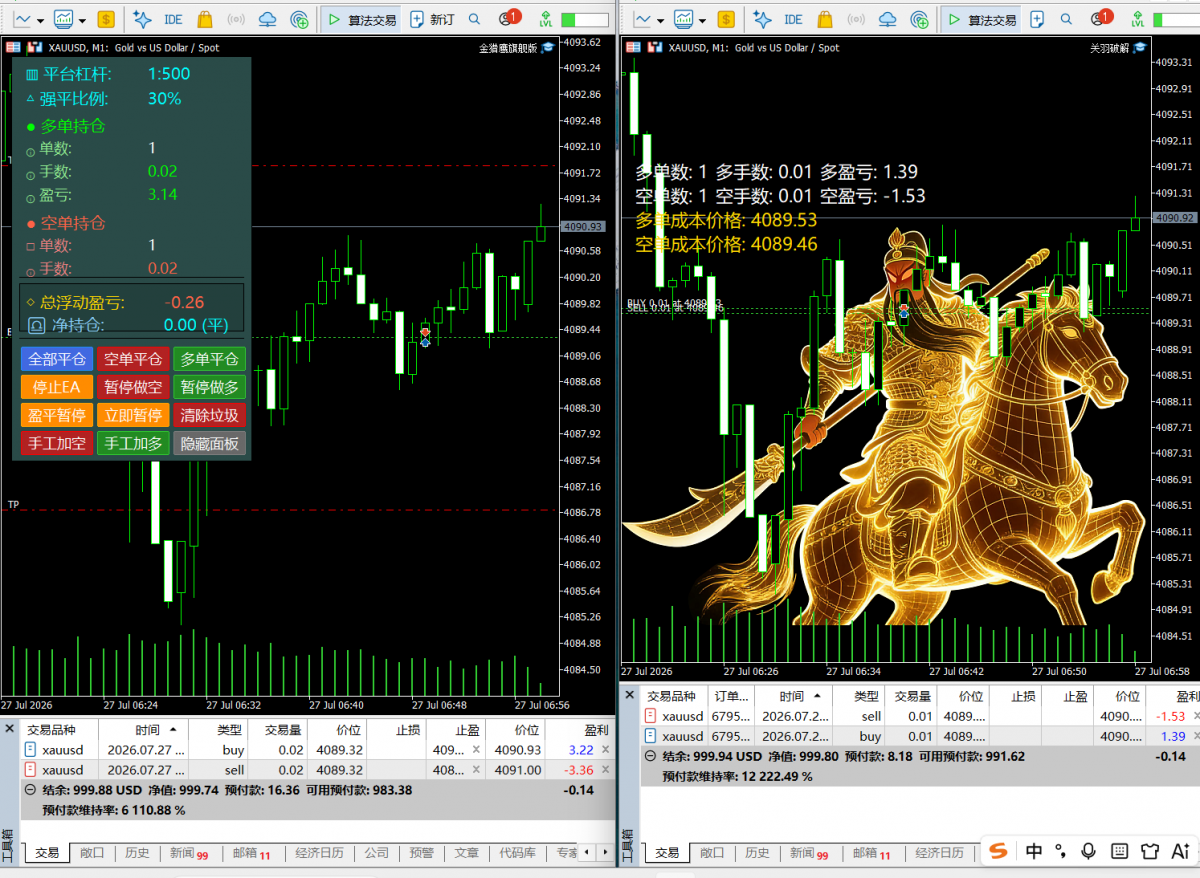
Task: Open 新闻 tab in left window
Action: (x=188, y=853)
